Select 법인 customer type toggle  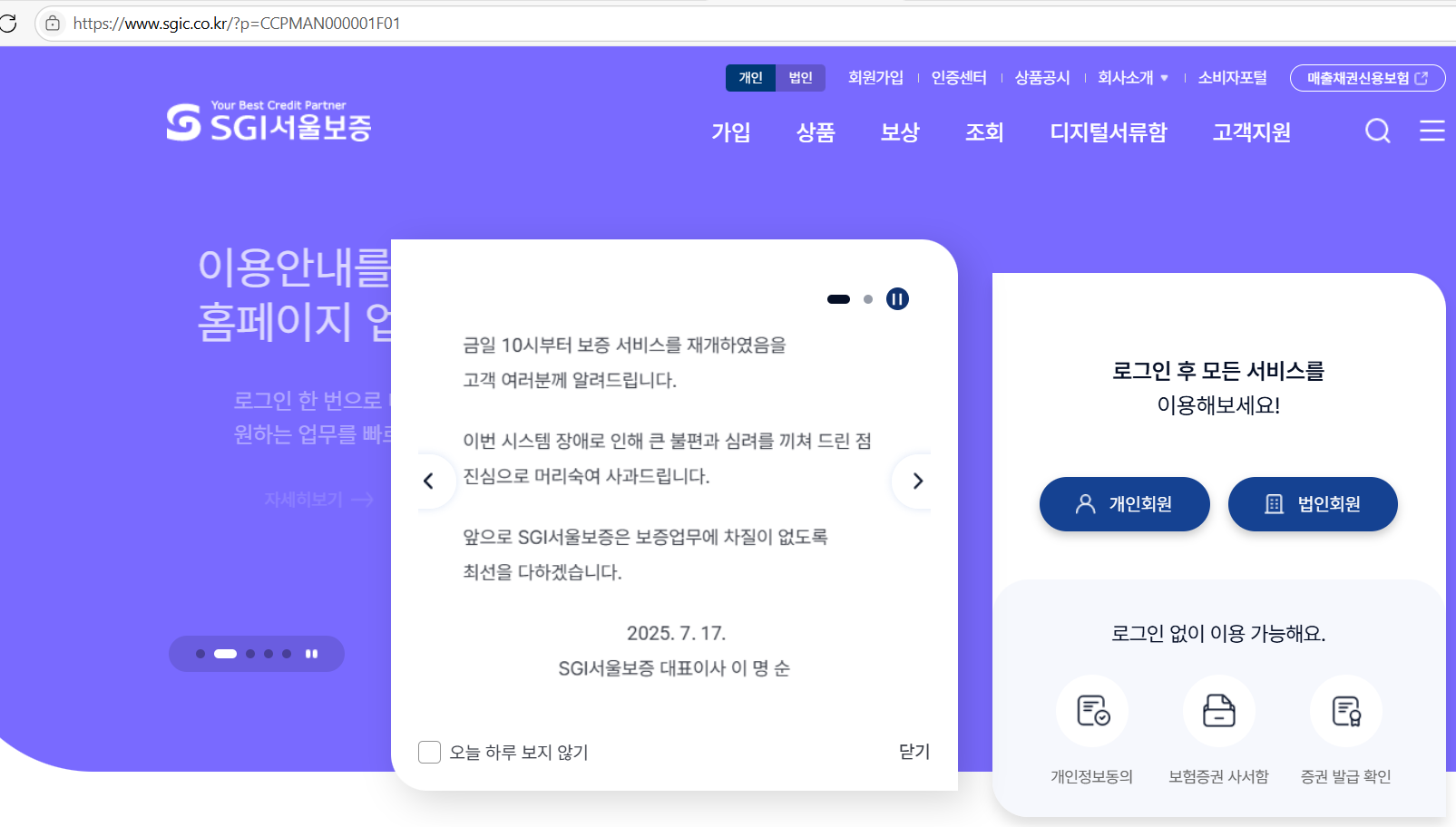pyautogui.click(x=800, y=78)
